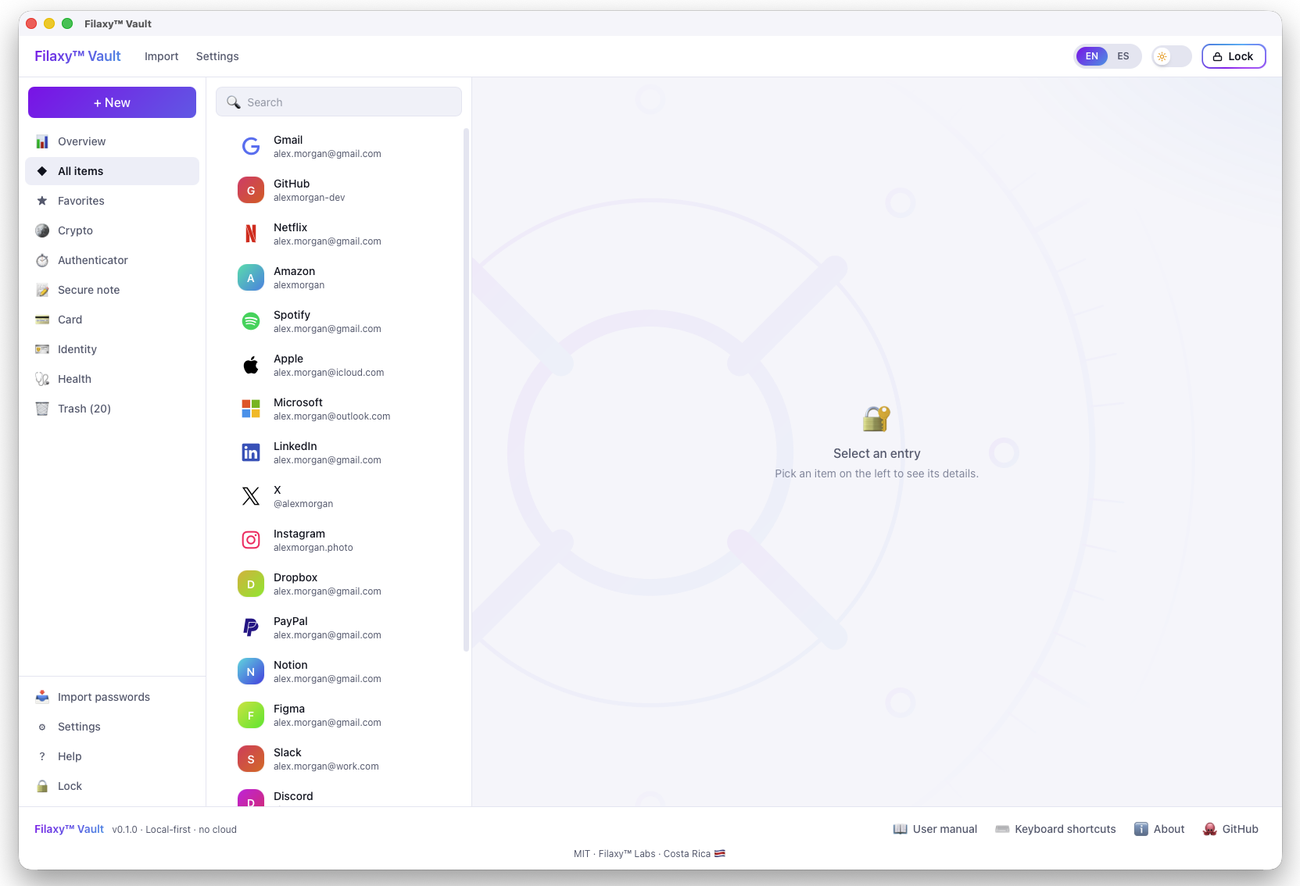Click the entry list scrollbar
Image resolution: width=1300 pixels, height=886 pixels.
click(466, 390)
